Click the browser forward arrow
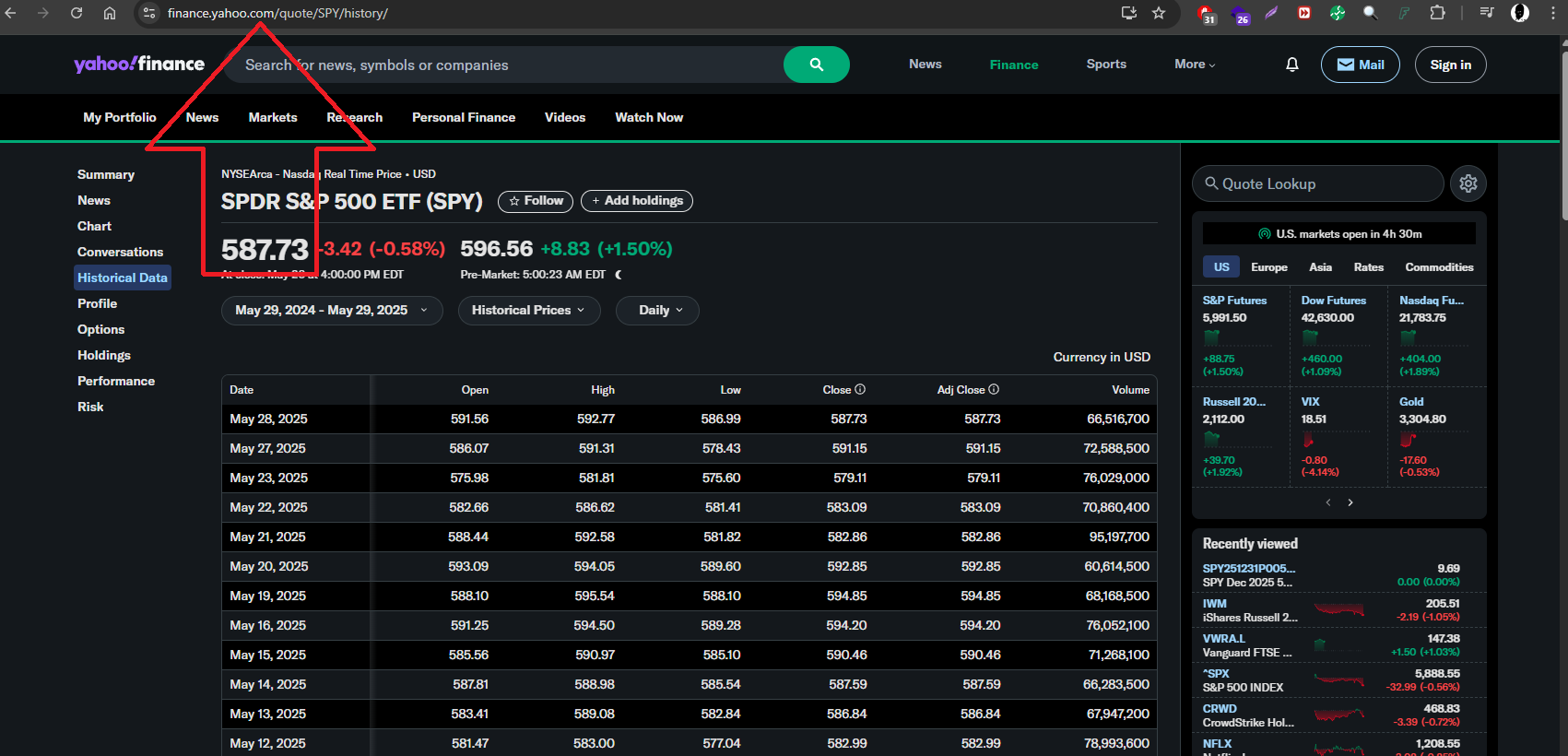This screenshot has width=1568, height=756. 43,13
